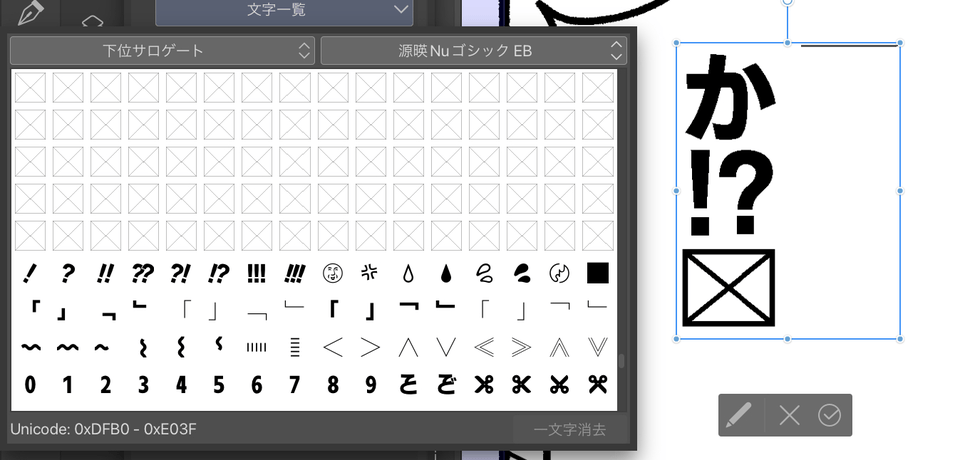Insert the bold digit 0 glyph
Image resolution: width=960 pixels, height=460 pixels.
pyautogui.click(x=29, y=385)
